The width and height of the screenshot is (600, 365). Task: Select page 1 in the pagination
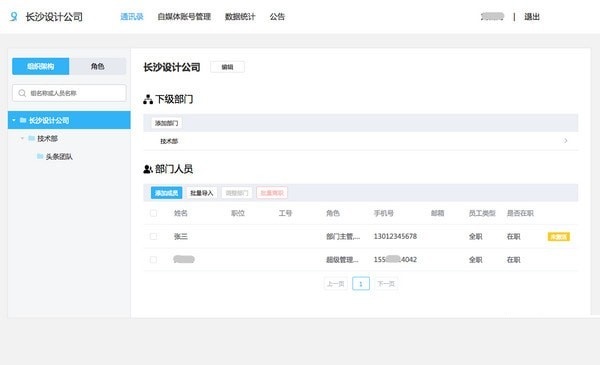click(x=361, y=284)
